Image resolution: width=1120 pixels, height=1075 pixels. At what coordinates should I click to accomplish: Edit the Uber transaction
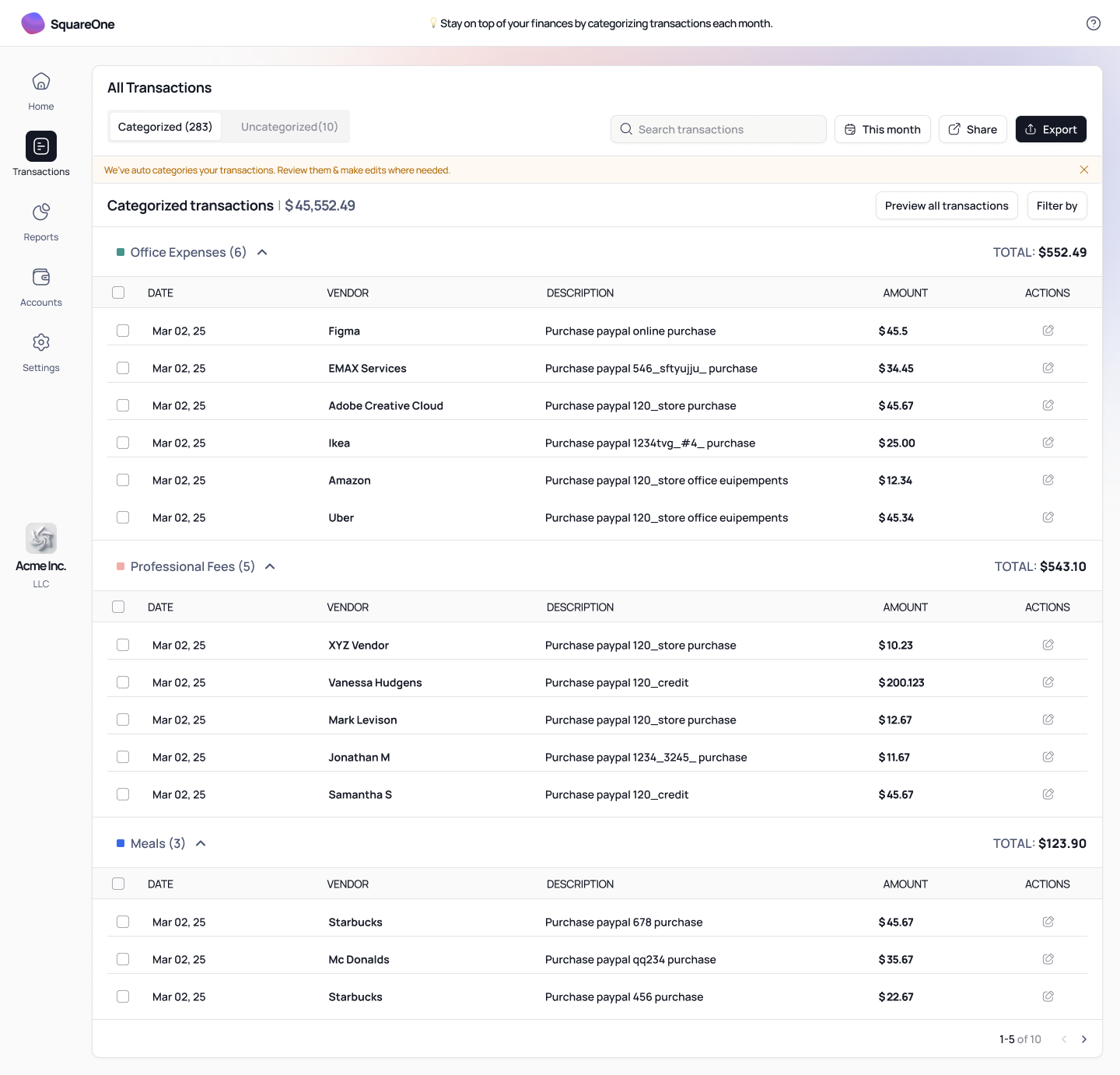1048,517
